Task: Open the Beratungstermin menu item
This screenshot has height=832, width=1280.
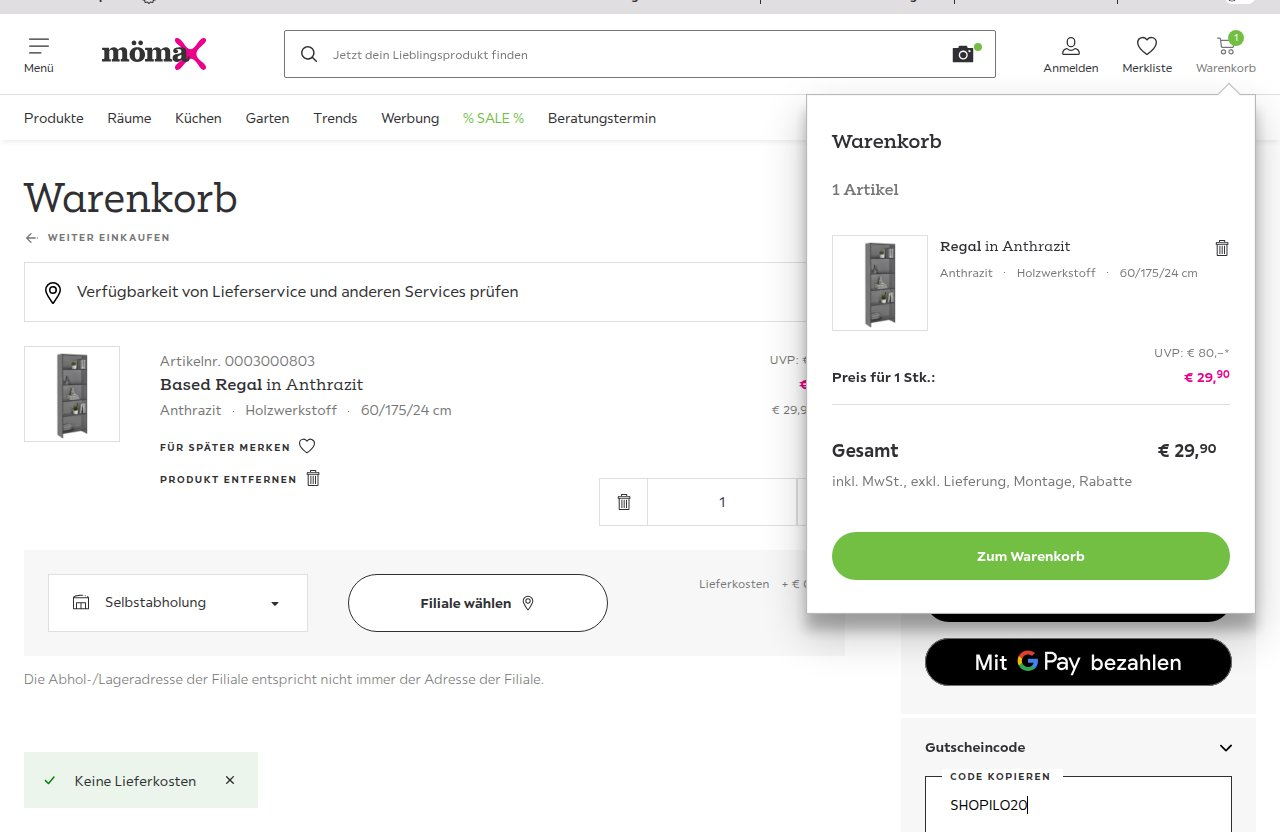Action: 602,118
